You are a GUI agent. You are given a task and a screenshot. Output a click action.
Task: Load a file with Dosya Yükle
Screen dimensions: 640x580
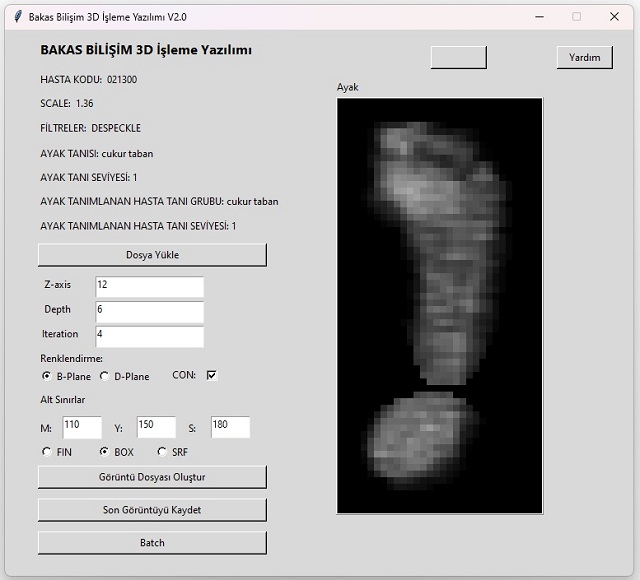pos(152,255)
